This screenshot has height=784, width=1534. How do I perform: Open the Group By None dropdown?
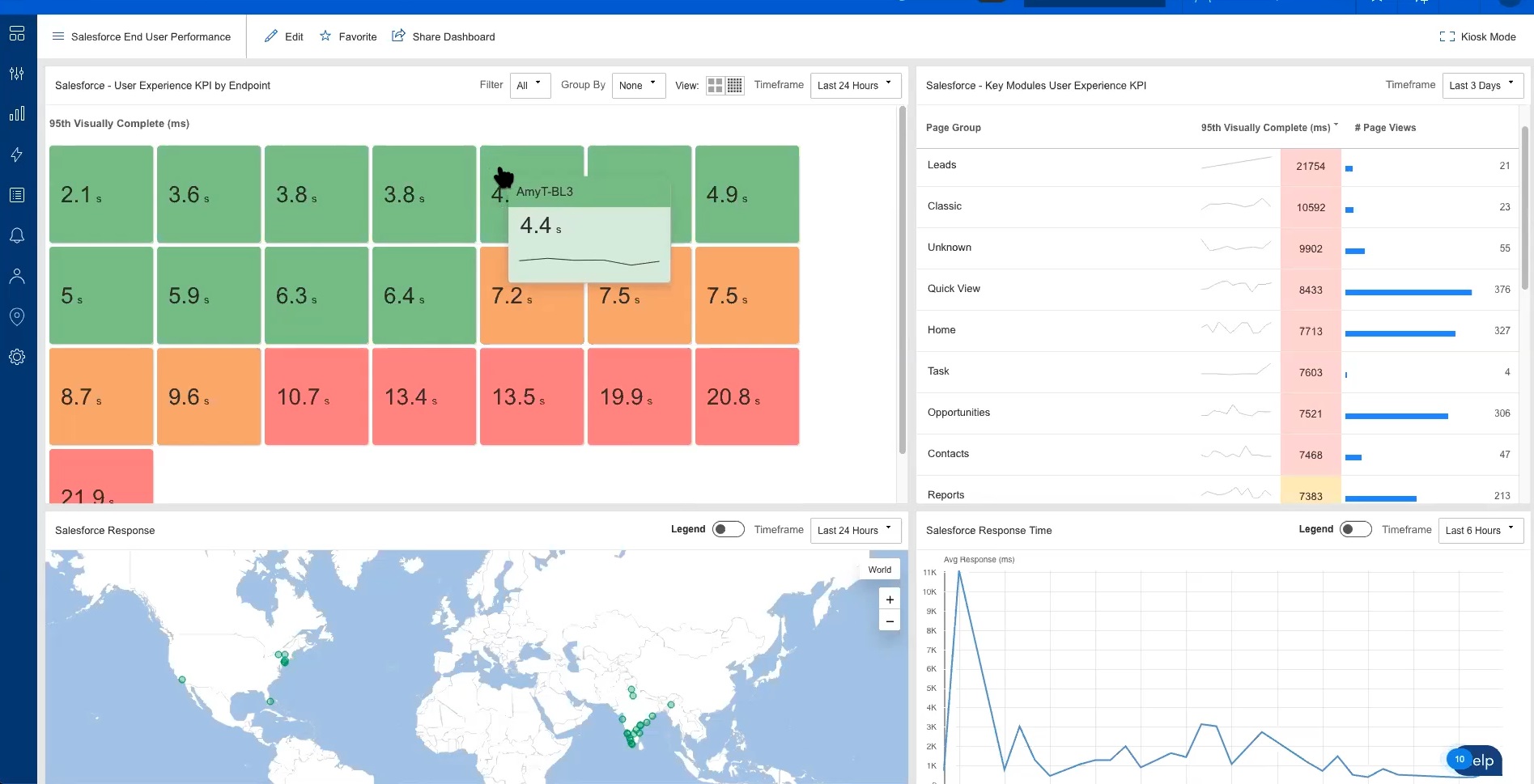pyautogui.click(x=639, y=85)
